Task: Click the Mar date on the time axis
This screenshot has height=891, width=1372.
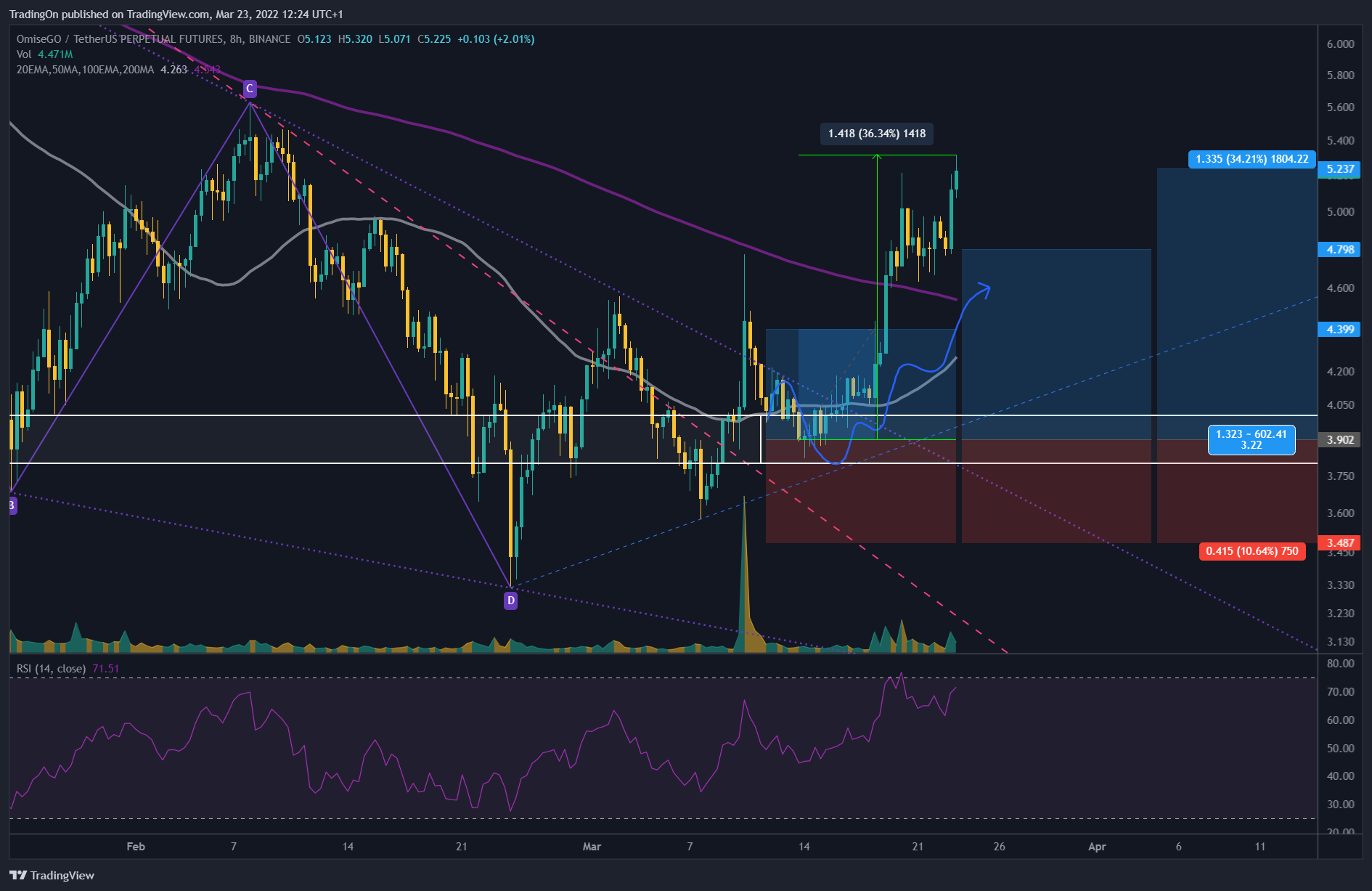Action: pyautogui.click(x=592, y=847)
